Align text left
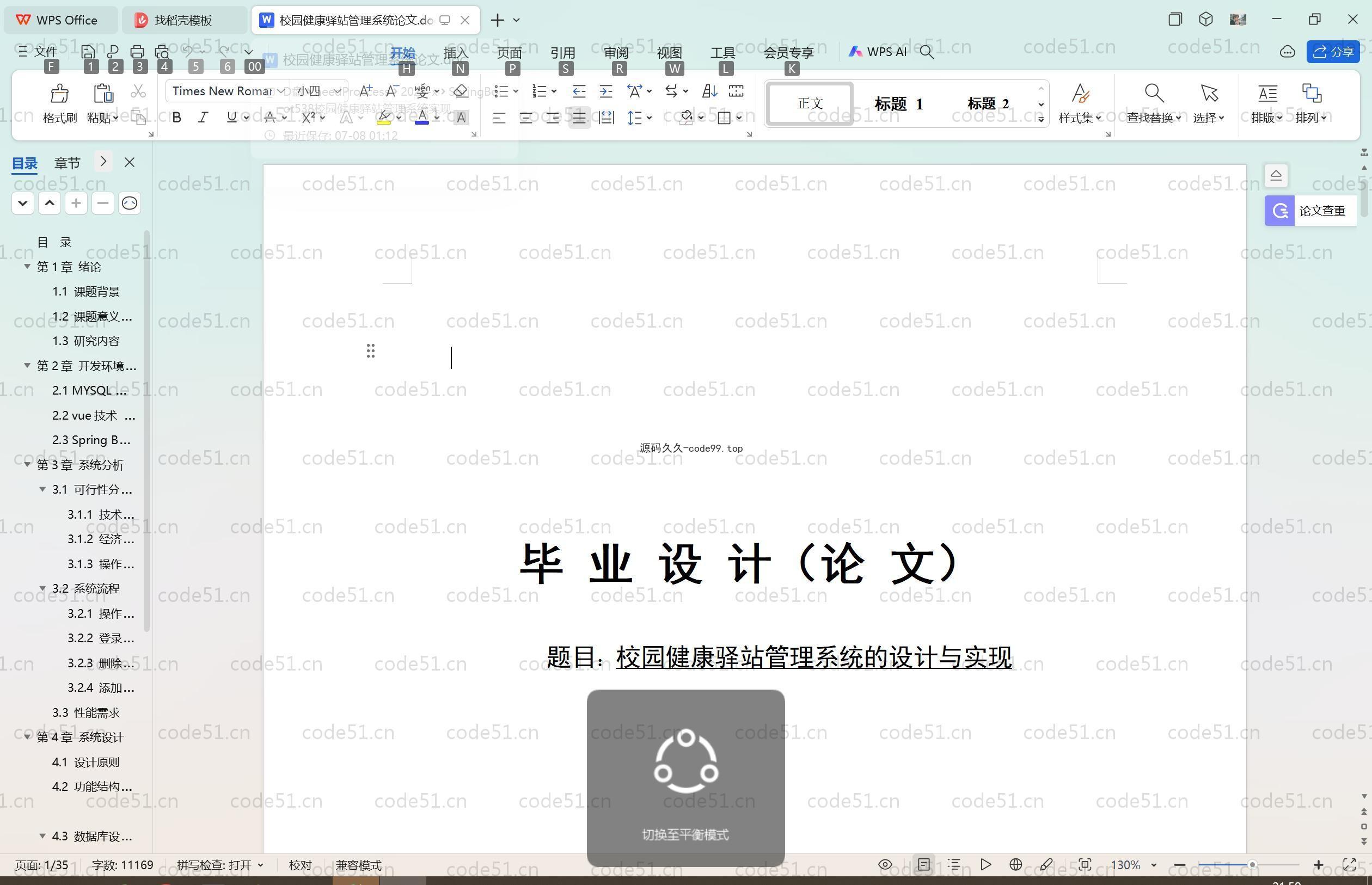 point(499,118)
